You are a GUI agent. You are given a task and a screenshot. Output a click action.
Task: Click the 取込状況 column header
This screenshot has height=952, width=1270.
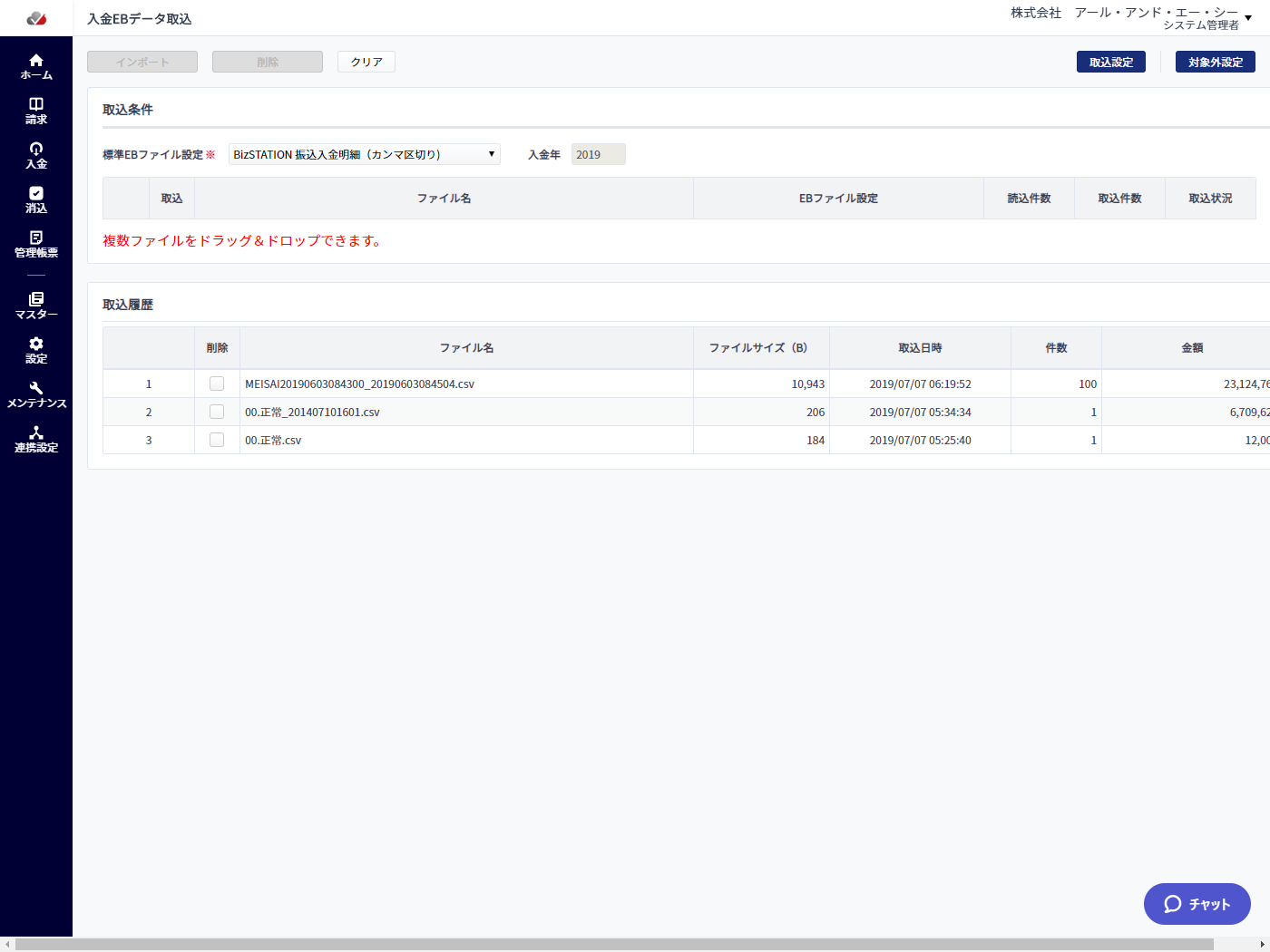1210,198
